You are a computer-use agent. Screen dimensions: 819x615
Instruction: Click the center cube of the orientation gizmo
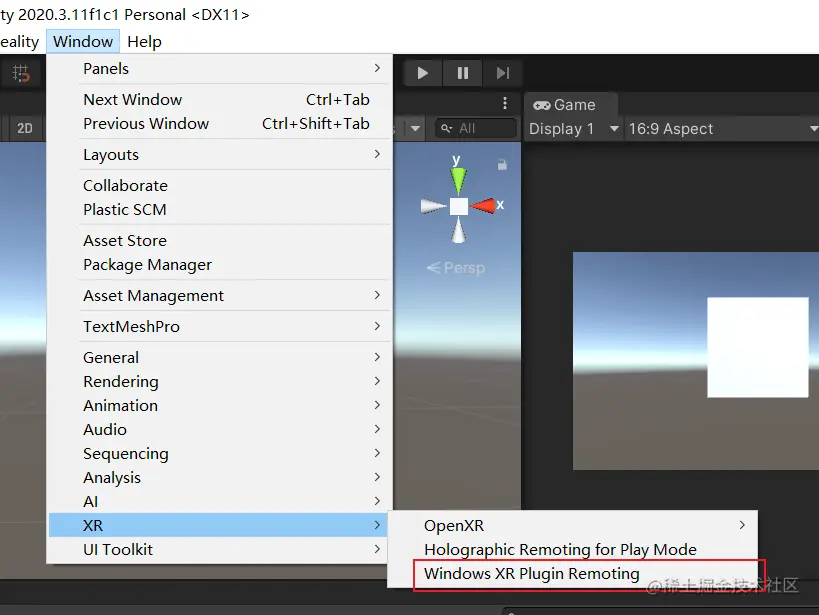pyautogui.click(x=459, y=206)
